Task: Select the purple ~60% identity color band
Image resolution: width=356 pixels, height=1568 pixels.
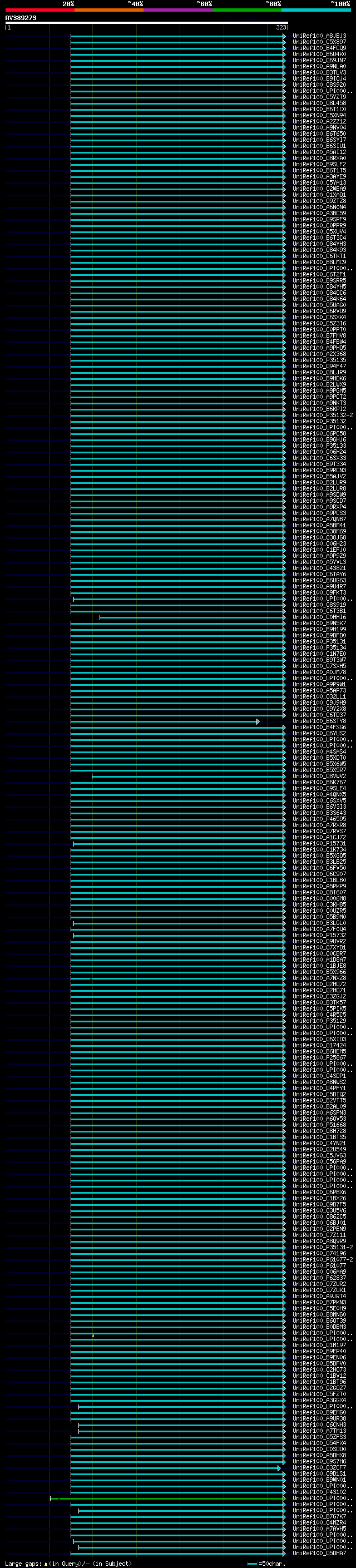Action: [179, 10]
